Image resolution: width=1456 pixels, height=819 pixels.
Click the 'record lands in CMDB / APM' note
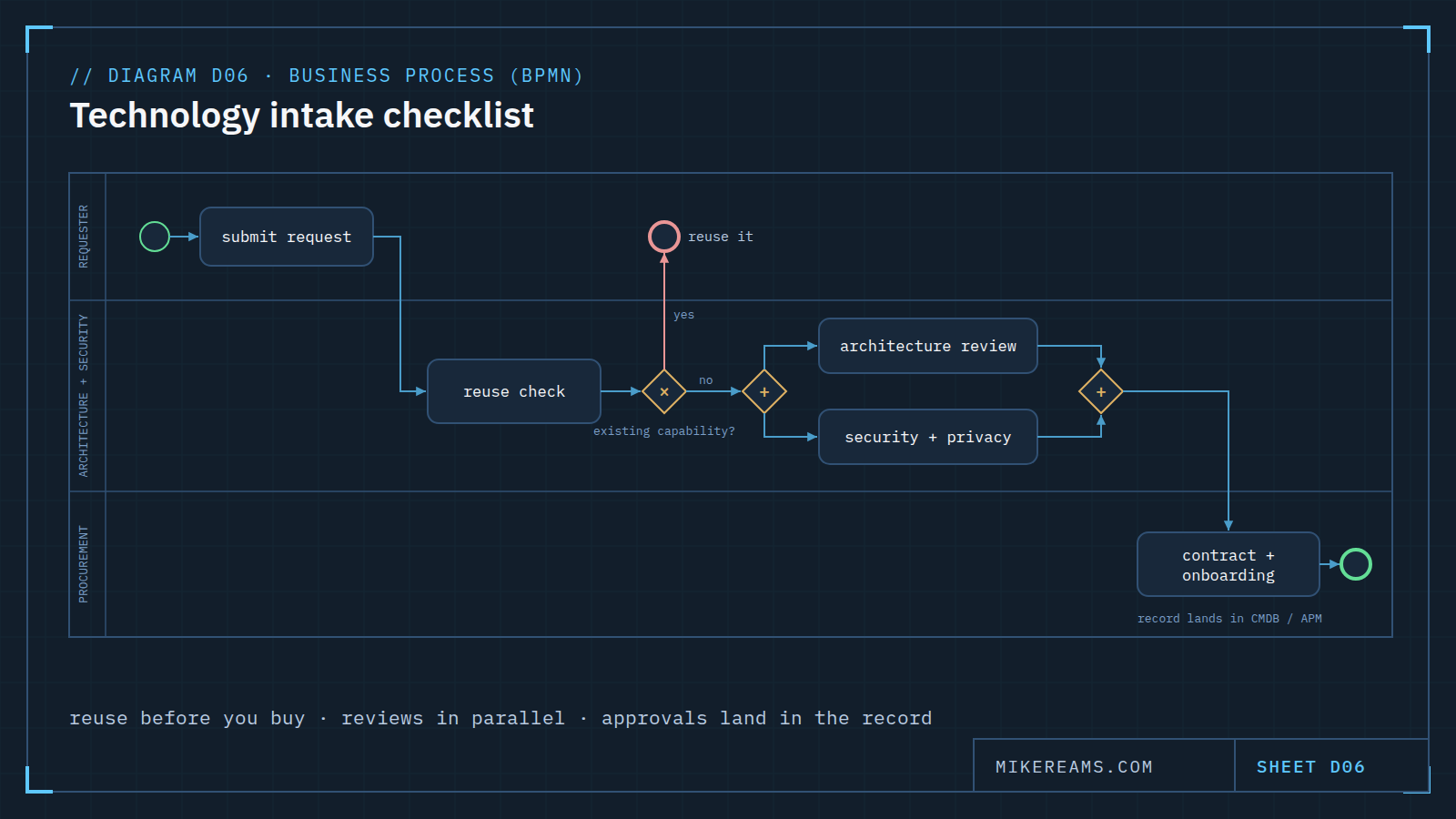coord(1230,619)
